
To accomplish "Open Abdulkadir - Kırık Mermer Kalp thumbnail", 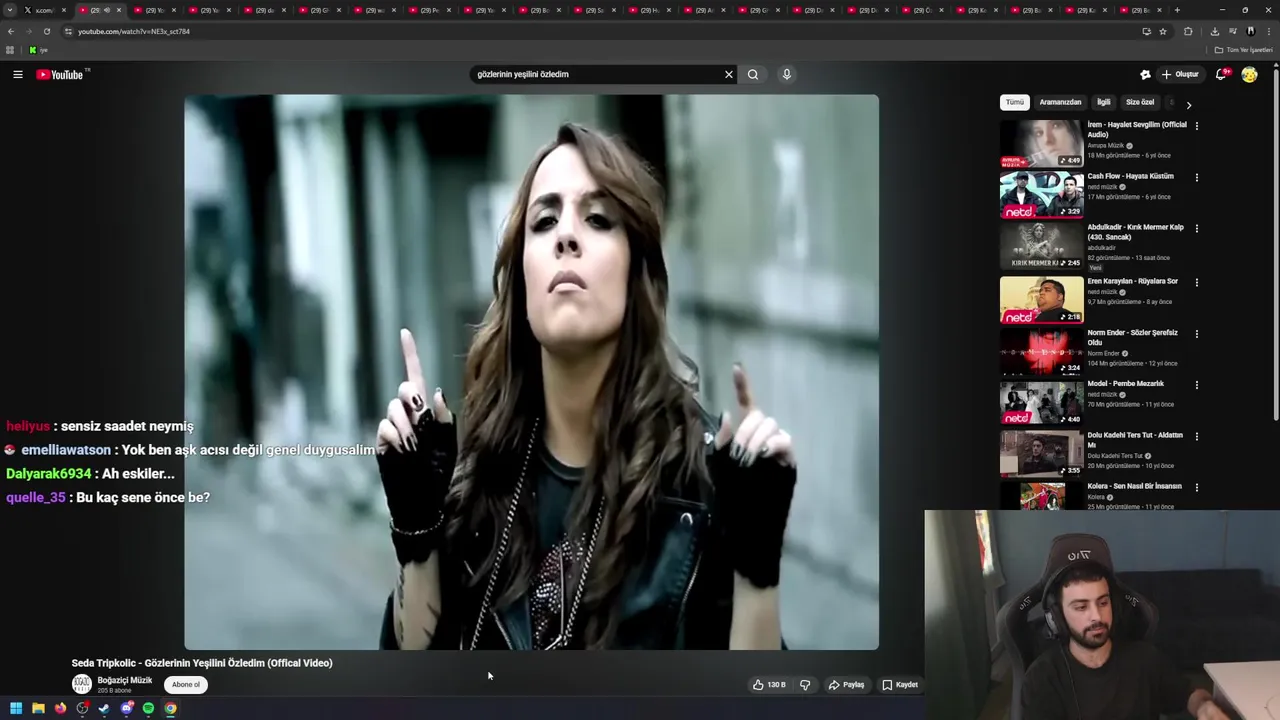I will (x=1041, y=245).
